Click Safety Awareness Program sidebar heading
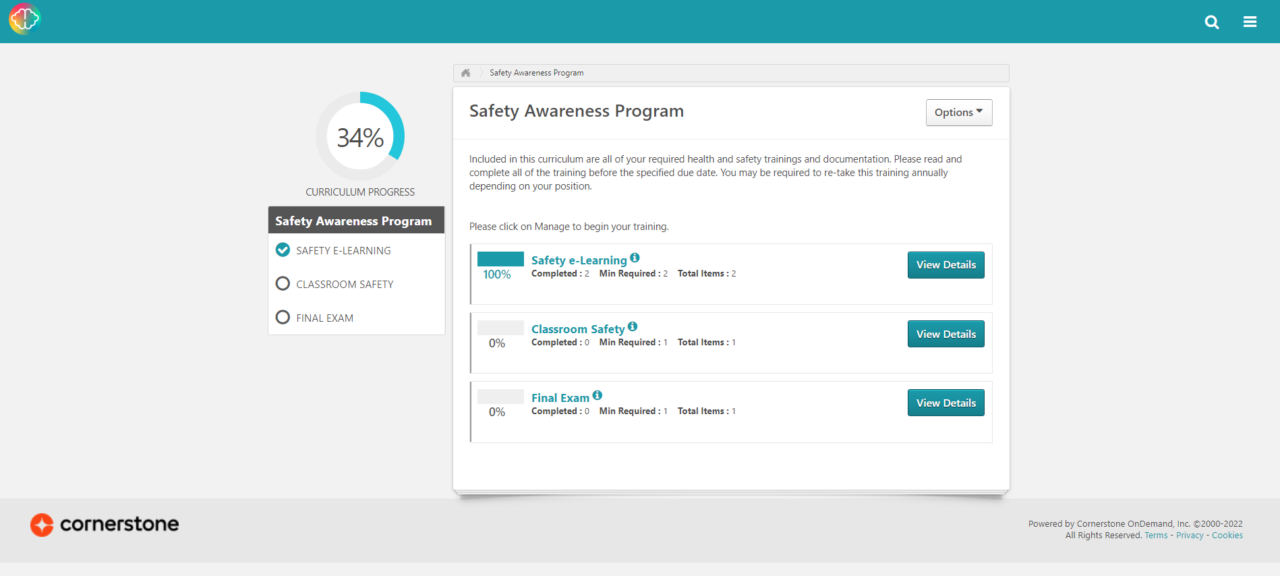The image size is (1280, 576). tap(356, 220)
